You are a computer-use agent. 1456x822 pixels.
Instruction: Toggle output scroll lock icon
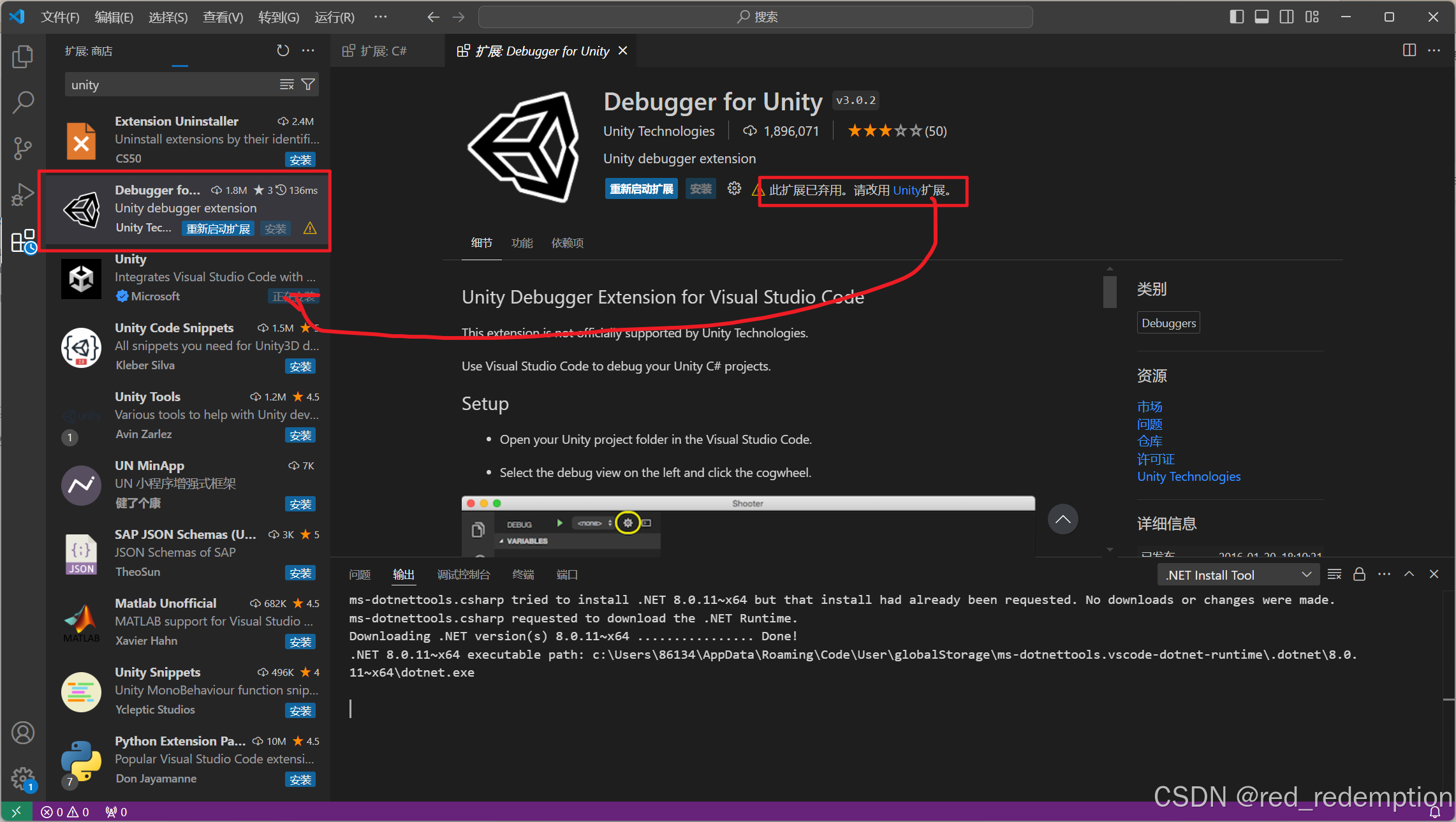tap(1359, 575)
